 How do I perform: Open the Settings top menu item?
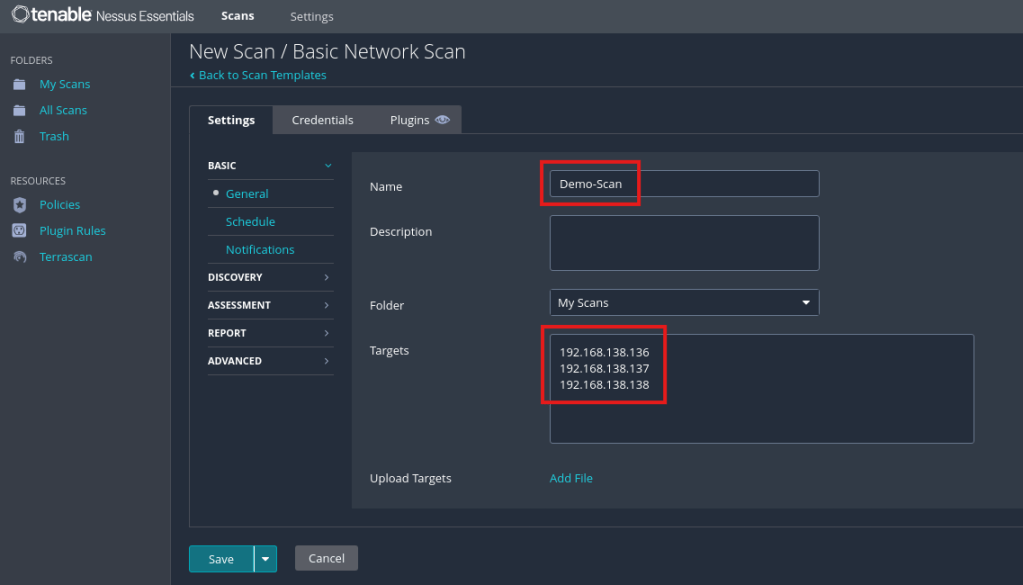pyautogui.click(x=311, y=17)
